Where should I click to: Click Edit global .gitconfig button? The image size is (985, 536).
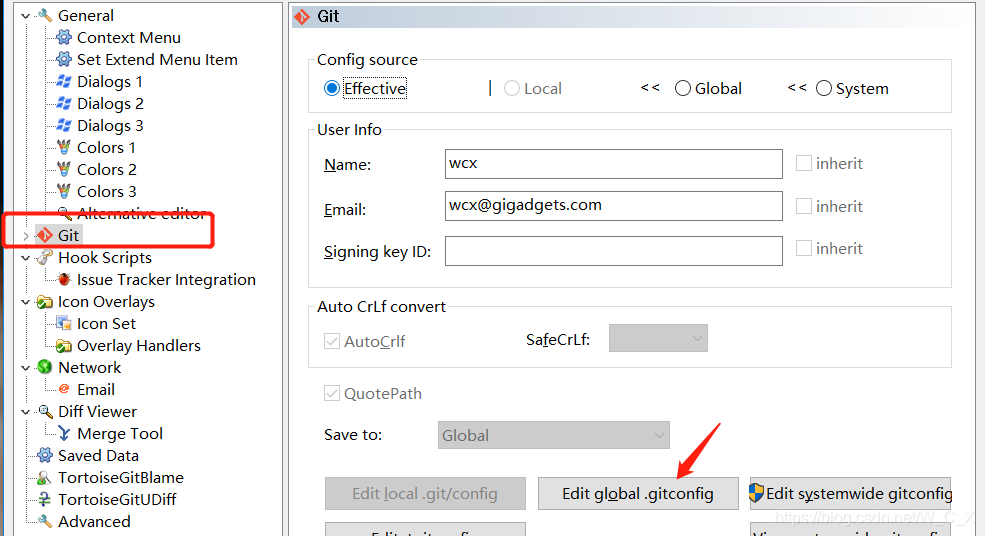(x=638, y=493)
